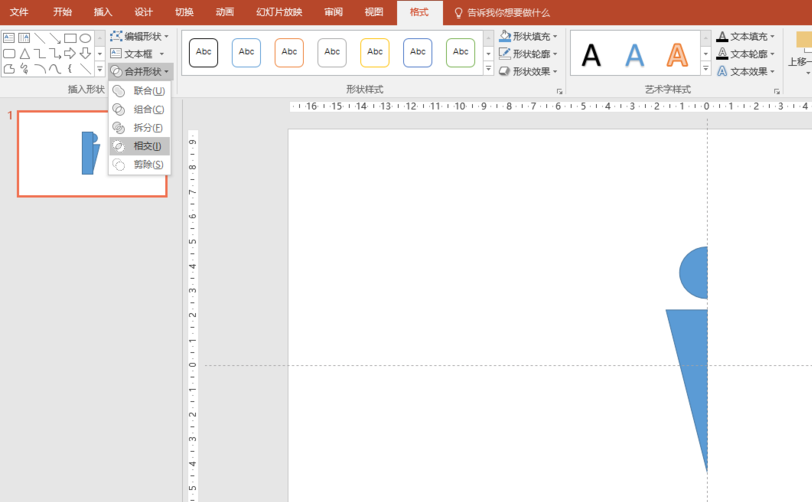Open the 动画 (Animations) tab
The height and width of the screenshot is (502, 812).
click(225, 12)
